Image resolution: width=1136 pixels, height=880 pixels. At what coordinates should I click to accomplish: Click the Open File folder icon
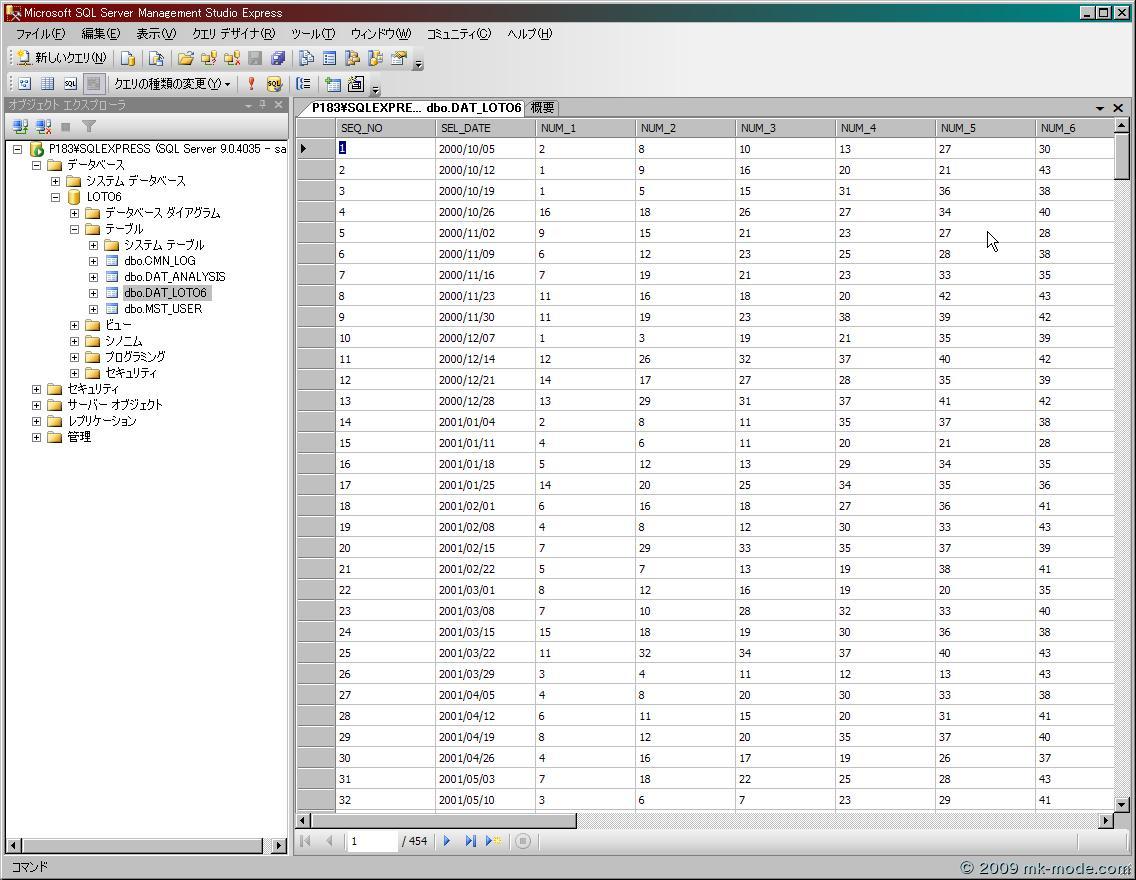point(185,58)
